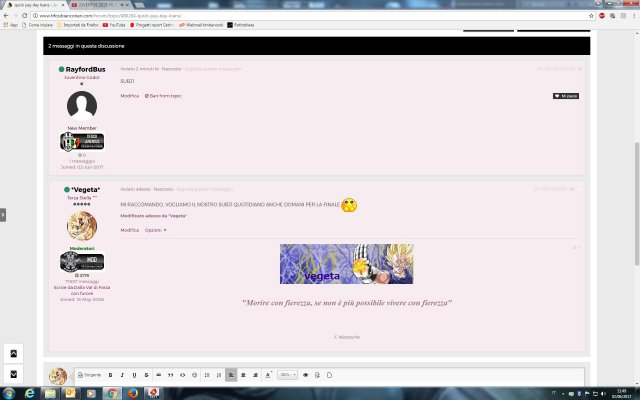Share RayfordBus's post using the share icon

[x=580, y=69]
